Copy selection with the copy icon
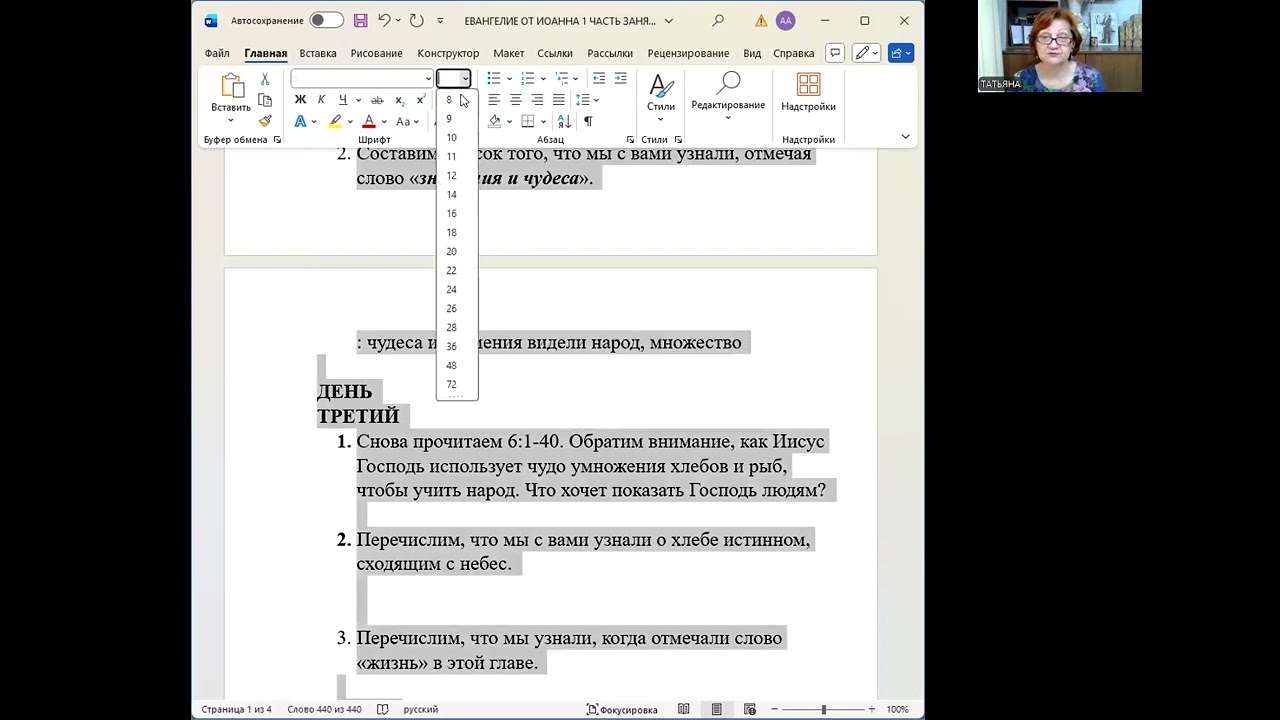The image size is (1280, 720). 265,100
